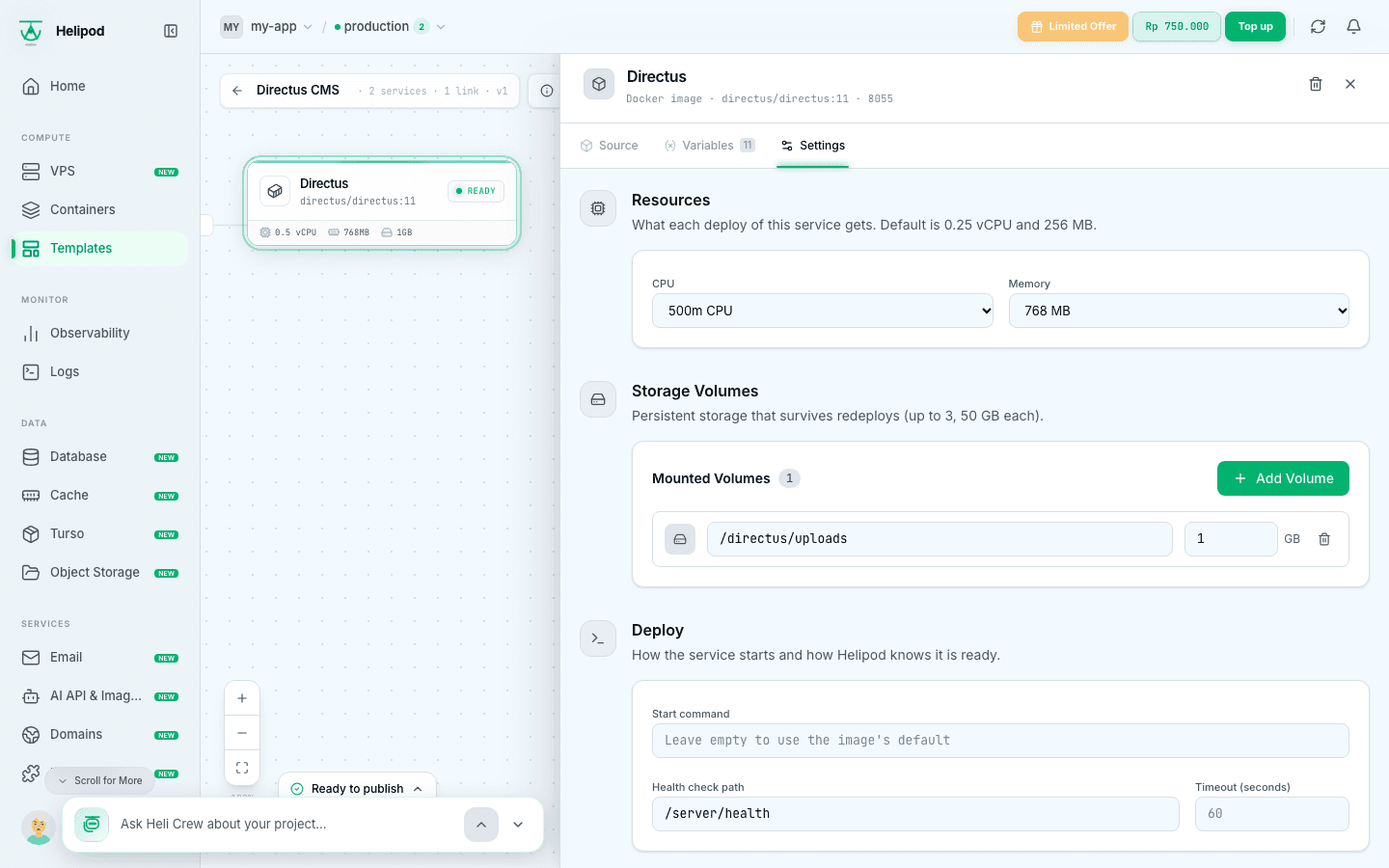Open Observability page
Viewport: 1389px width, 868px height.
99,333
